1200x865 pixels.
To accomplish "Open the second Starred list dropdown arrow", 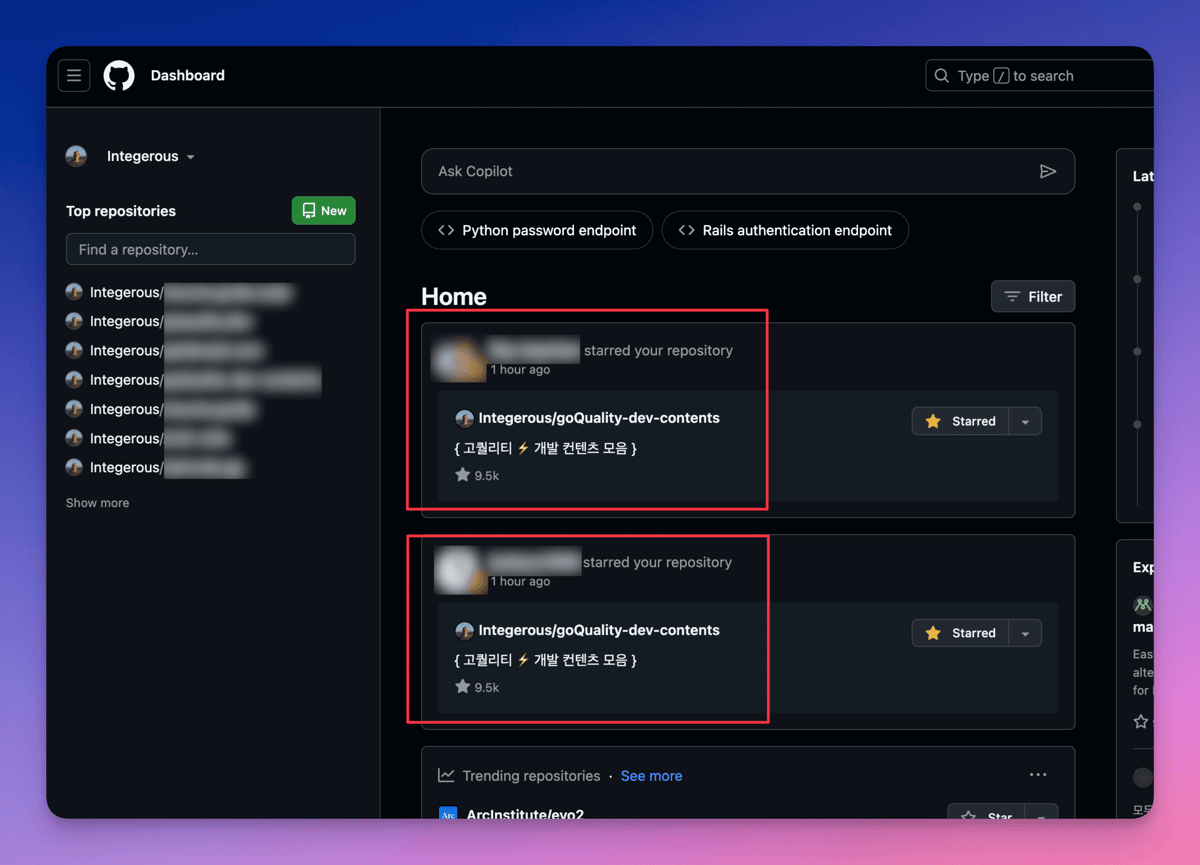I will 1025,634.
